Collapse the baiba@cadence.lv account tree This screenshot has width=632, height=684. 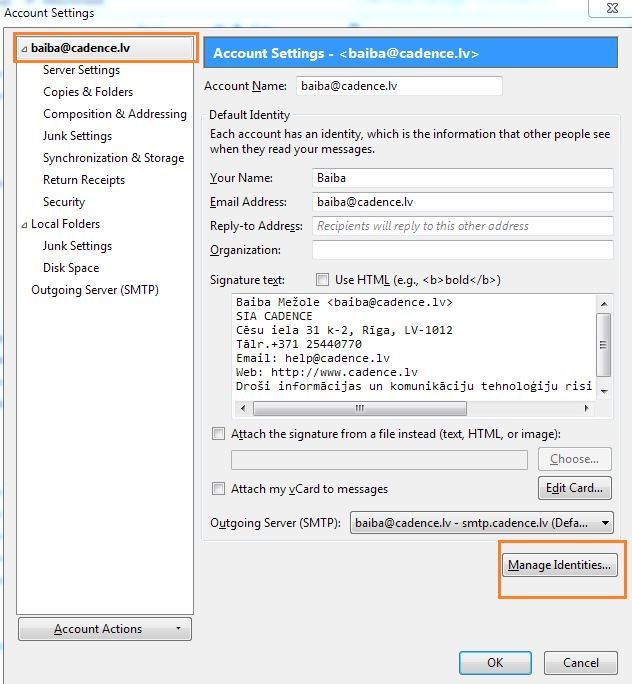pyautogui.click(x=25, y=48)
